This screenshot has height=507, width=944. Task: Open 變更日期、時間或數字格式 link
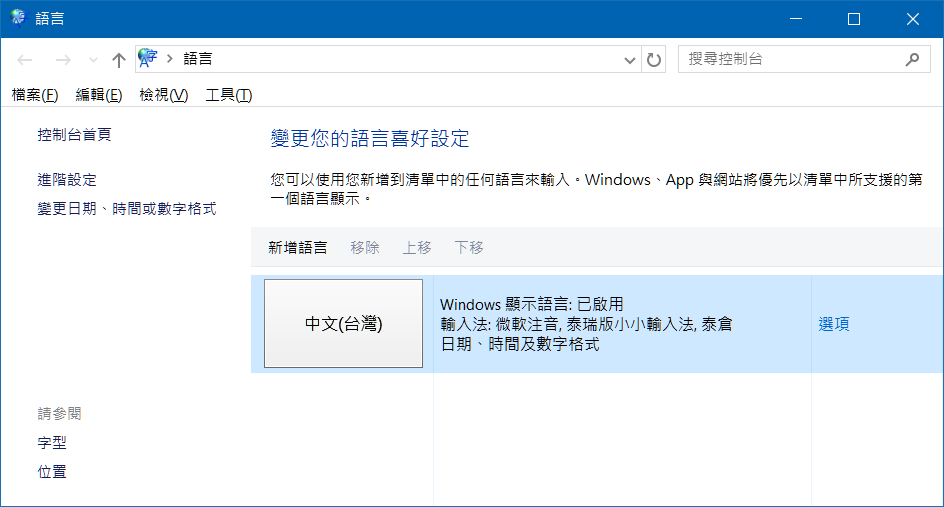(x=126, y=208)
